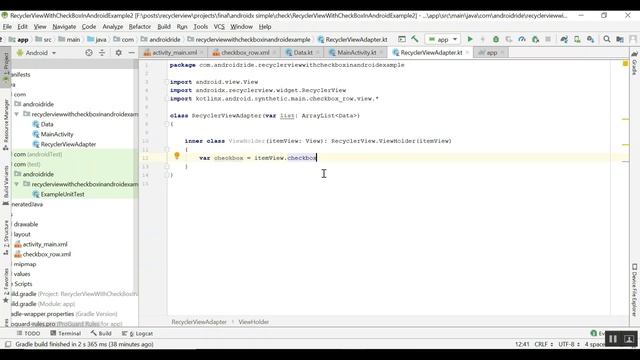This screenshot has width=640, height=360.
Task: Open the File menu
Action: (x=7, y=27)
